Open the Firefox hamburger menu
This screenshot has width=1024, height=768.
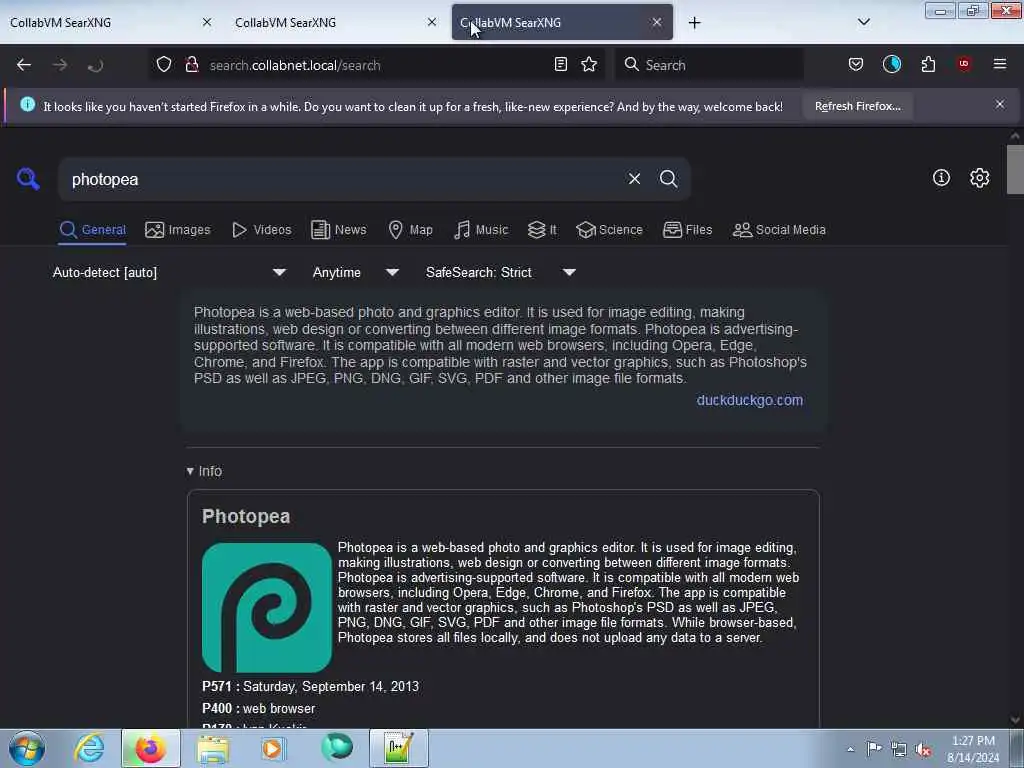click(x=1000, y=64)
